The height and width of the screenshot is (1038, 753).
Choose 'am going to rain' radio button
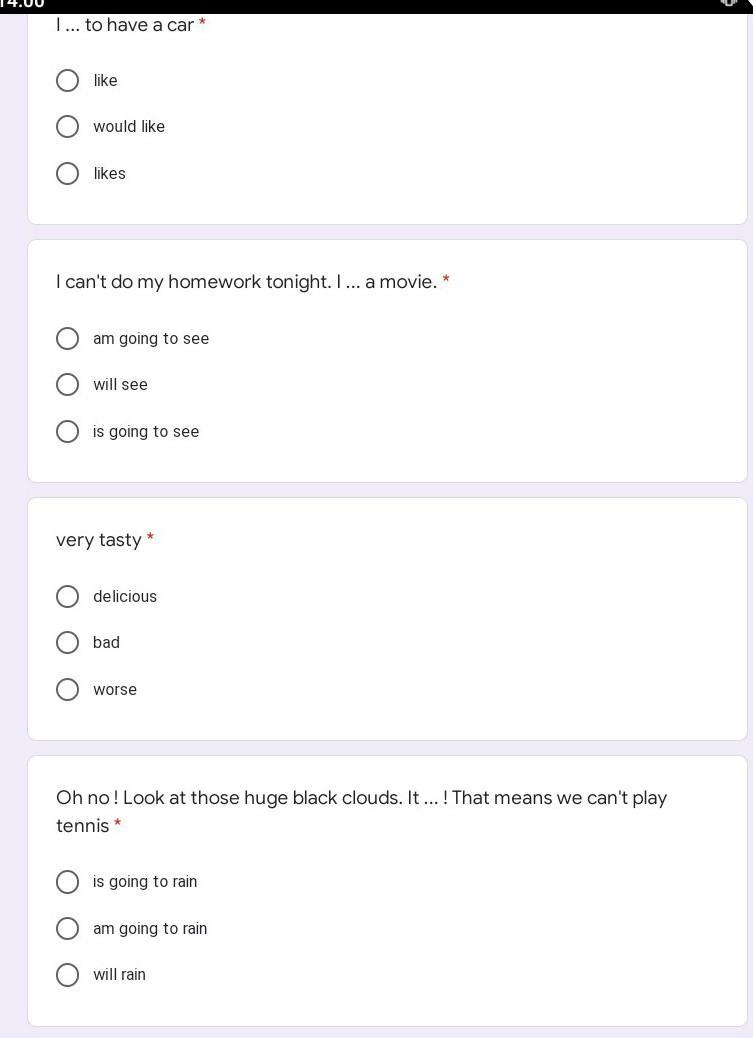coord(68,929)
